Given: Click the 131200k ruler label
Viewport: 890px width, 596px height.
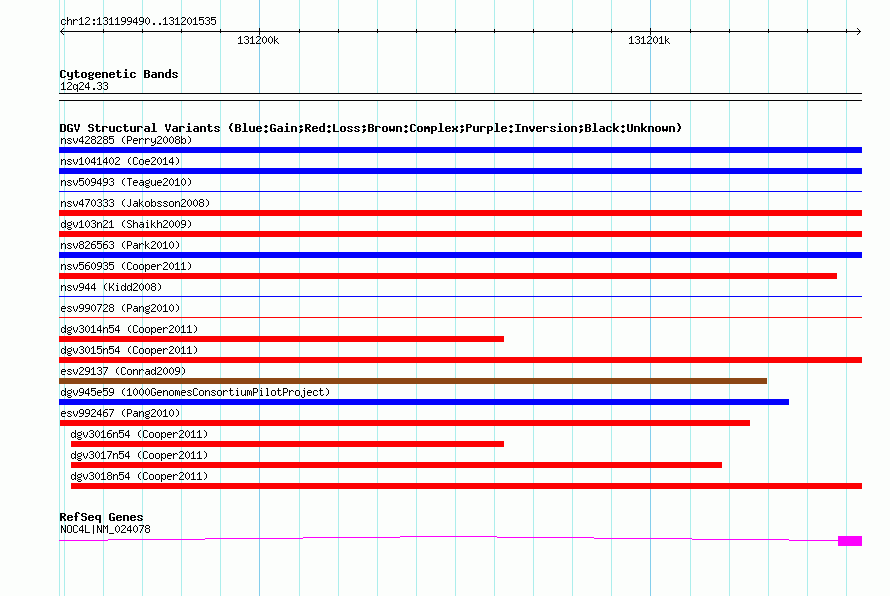Looking at the screenshot, I should (x=258, y=40).
